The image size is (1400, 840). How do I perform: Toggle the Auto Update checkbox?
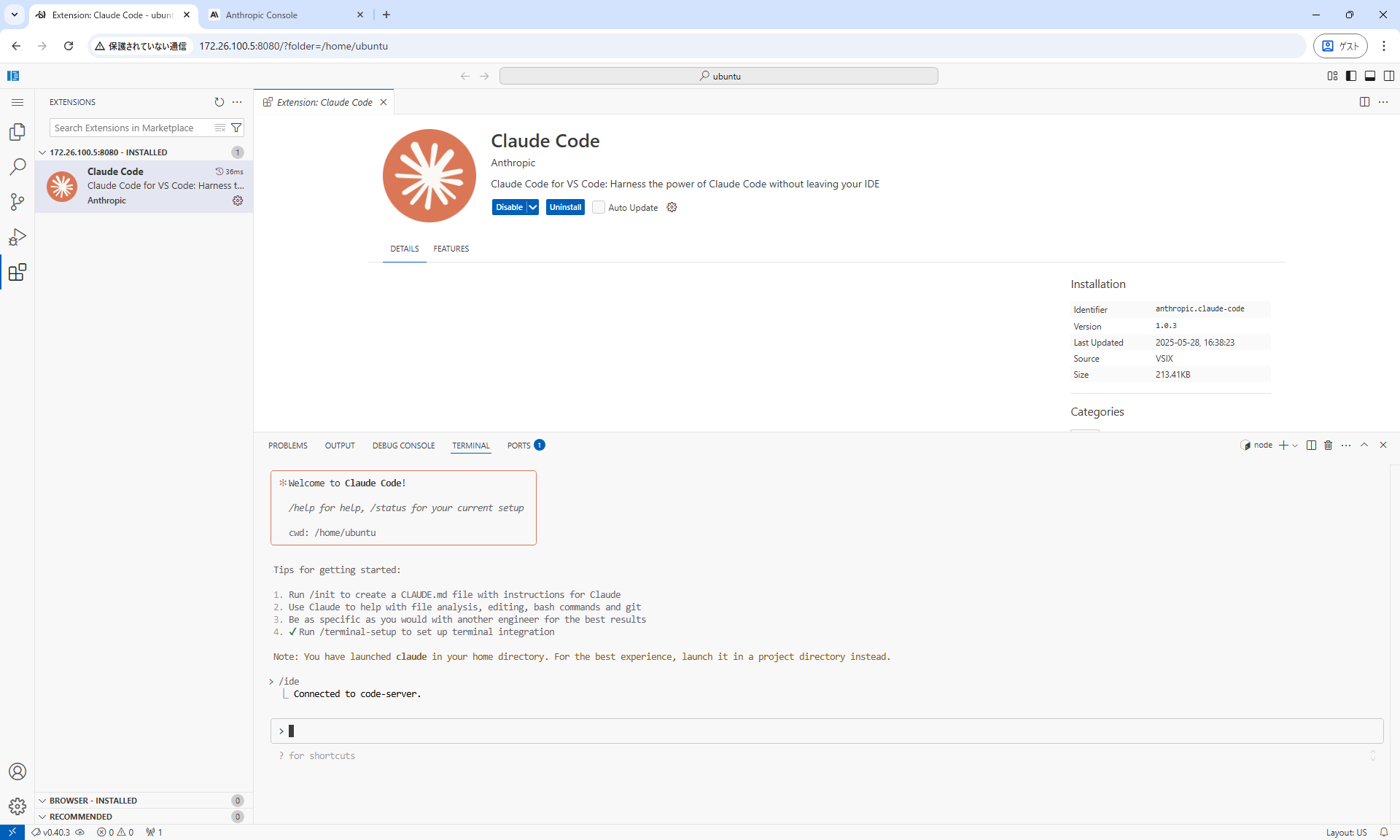coord(599,207)
